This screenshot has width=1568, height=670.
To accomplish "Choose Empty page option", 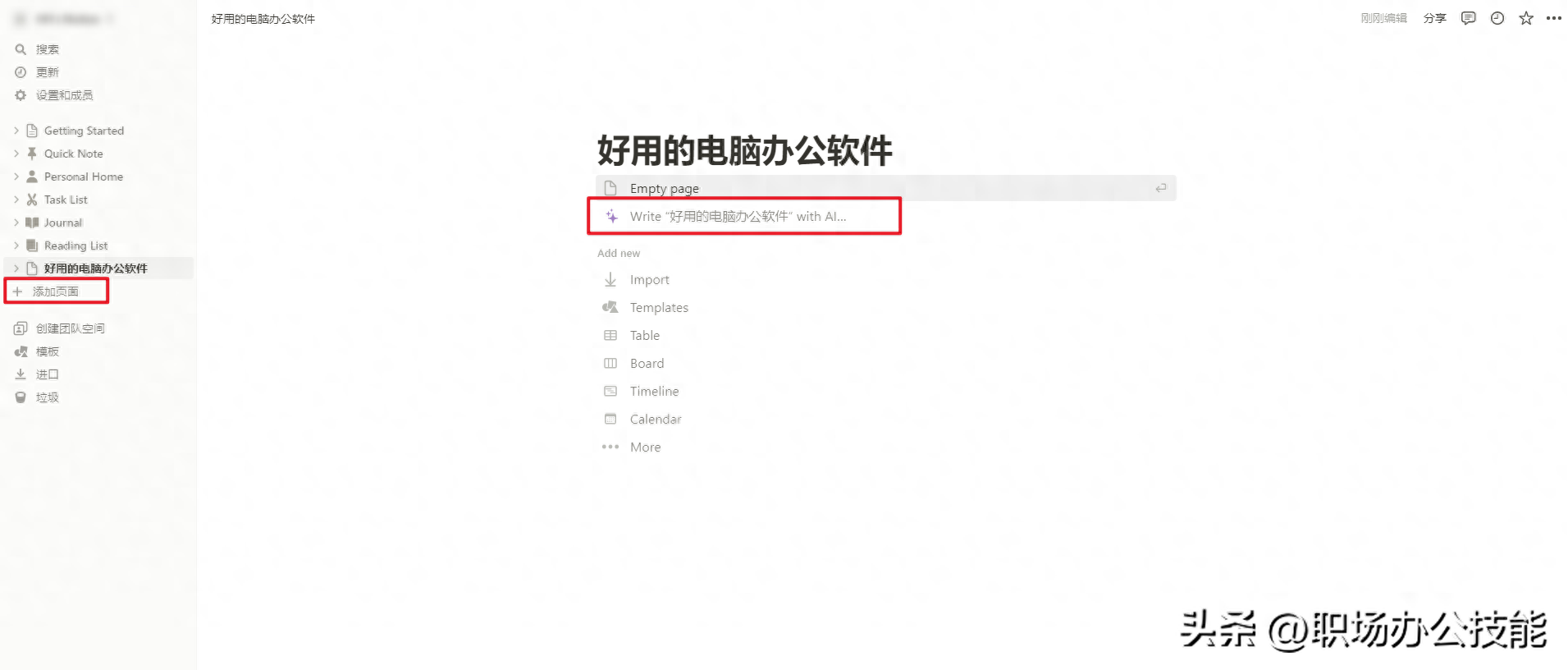I will click(x=885, y=188).
